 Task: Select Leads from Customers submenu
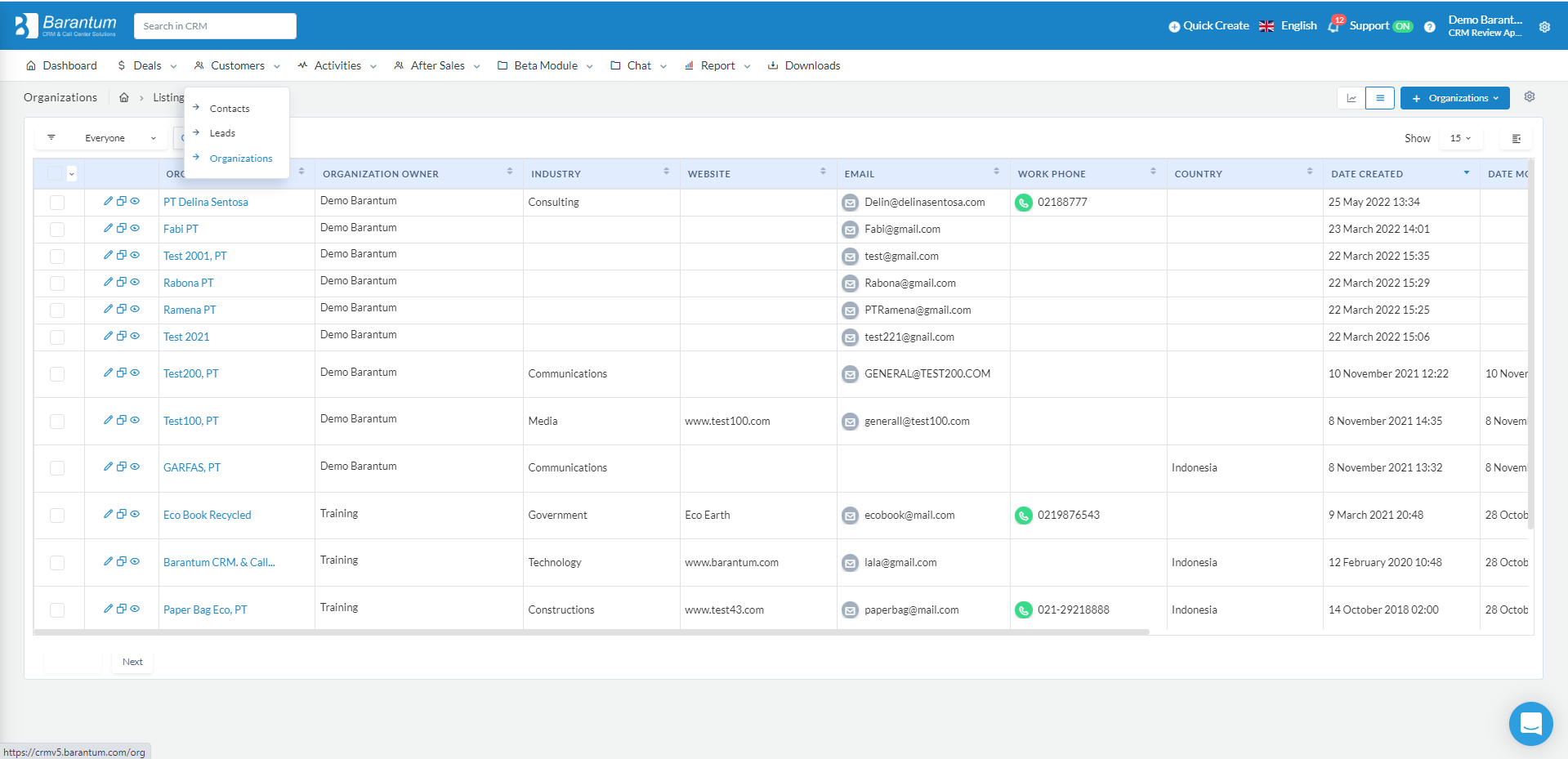click(x=222, y=133)
